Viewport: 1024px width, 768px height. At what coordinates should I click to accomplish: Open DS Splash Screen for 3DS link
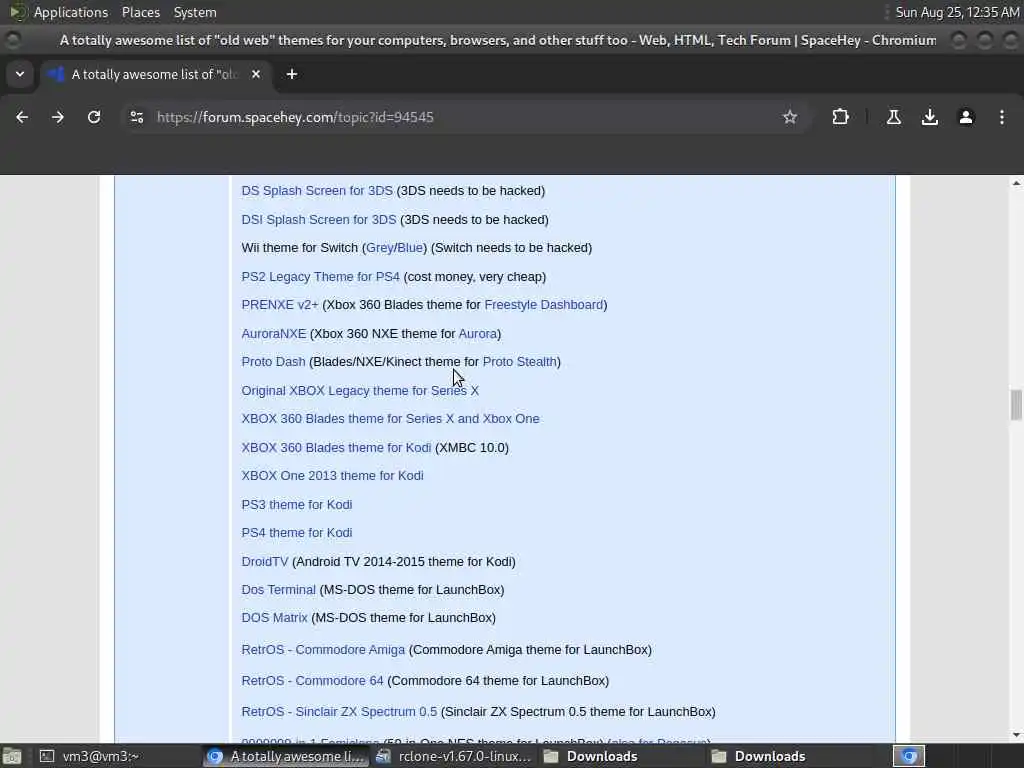pyautogui.click(x=317, y=191)
